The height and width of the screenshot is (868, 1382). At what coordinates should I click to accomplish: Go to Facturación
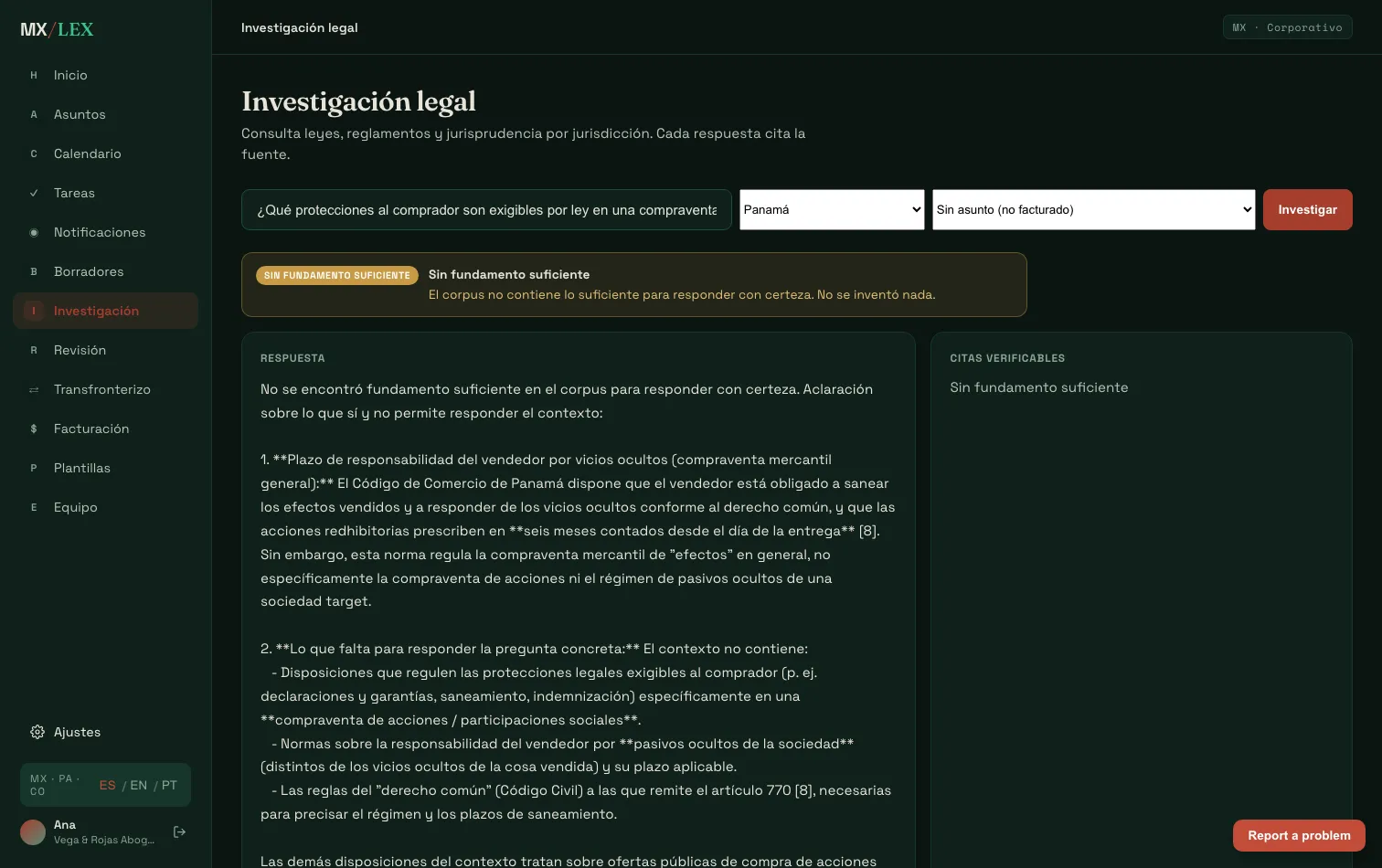point(105,429)
